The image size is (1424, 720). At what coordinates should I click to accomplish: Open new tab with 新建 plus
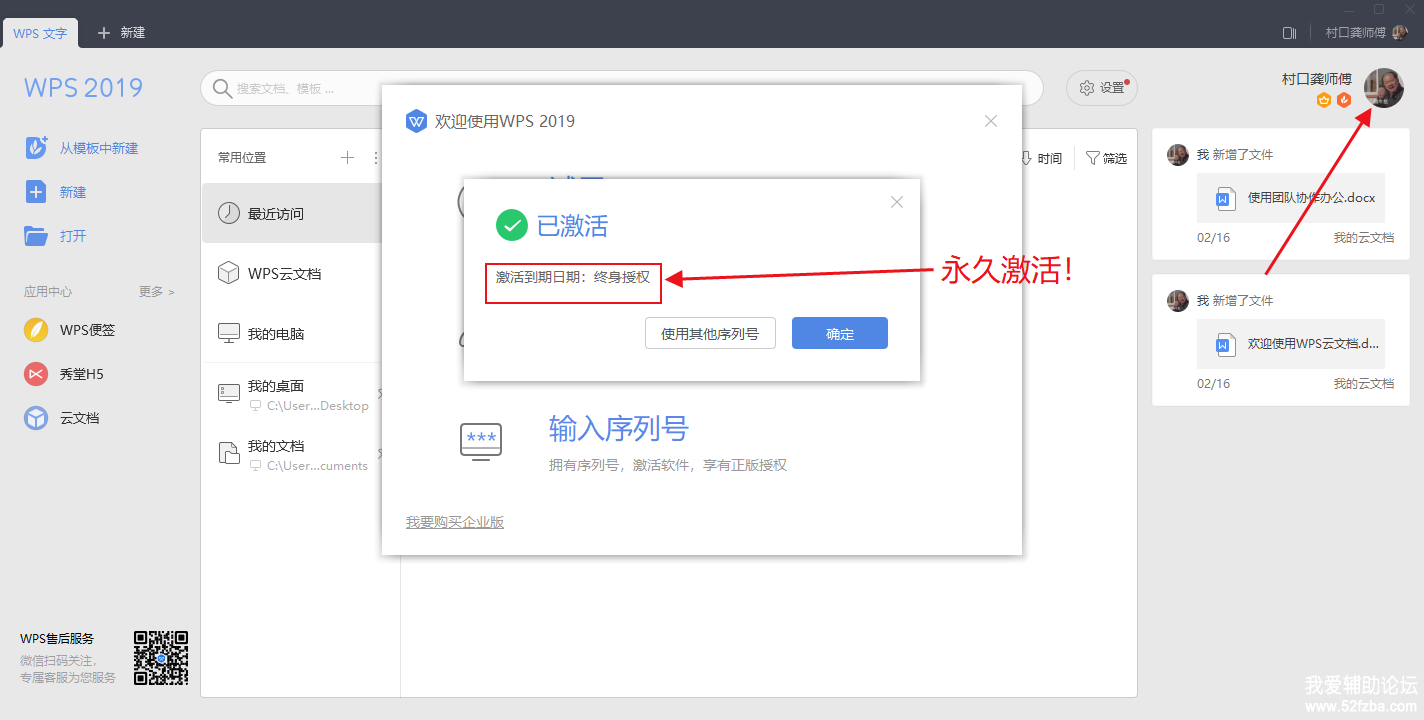(121, 33)
